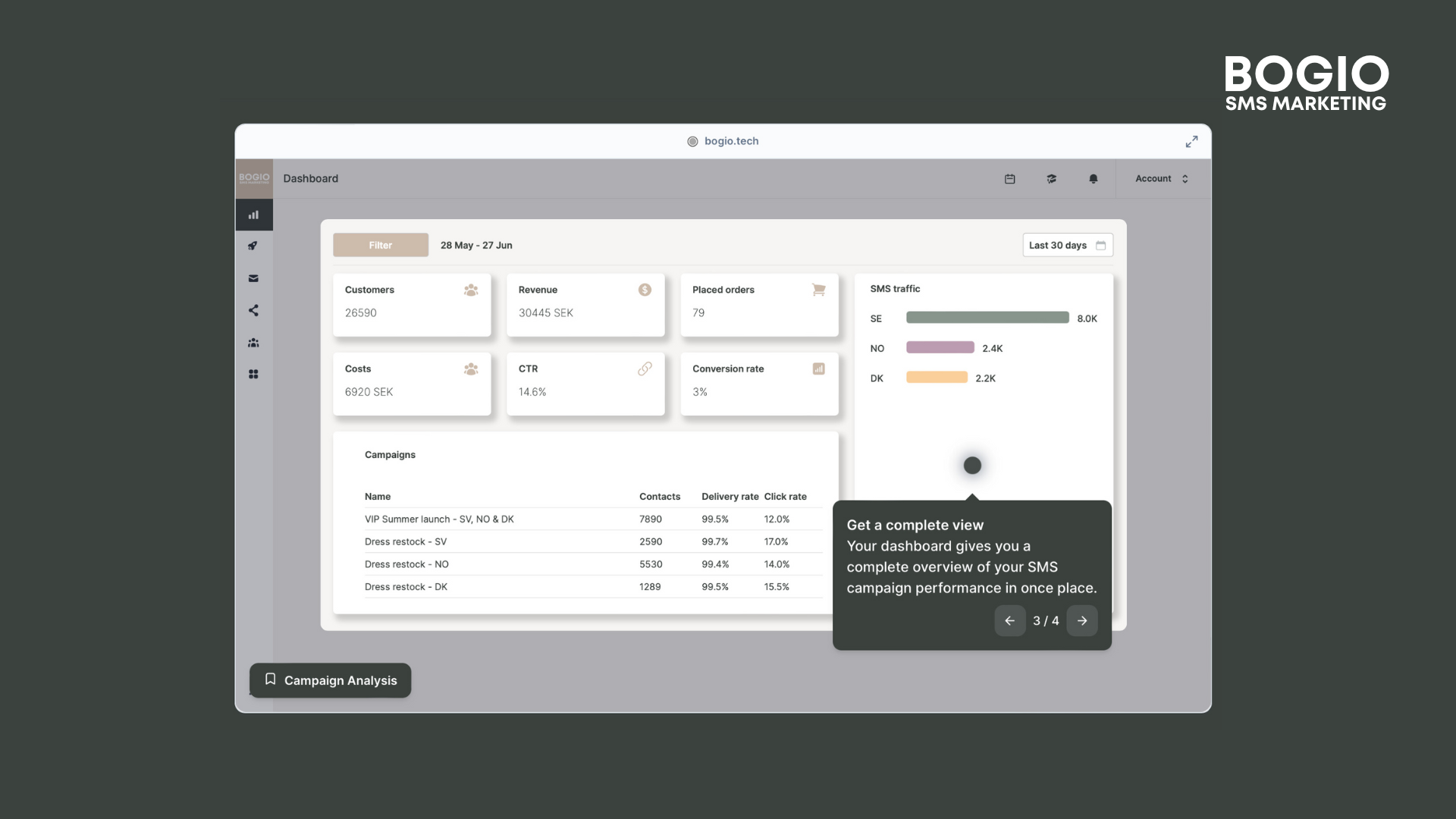Click the Campaign Analysis chapter button
The image size is (1456, 819).
pyautogui.click(x=331, y=680)
